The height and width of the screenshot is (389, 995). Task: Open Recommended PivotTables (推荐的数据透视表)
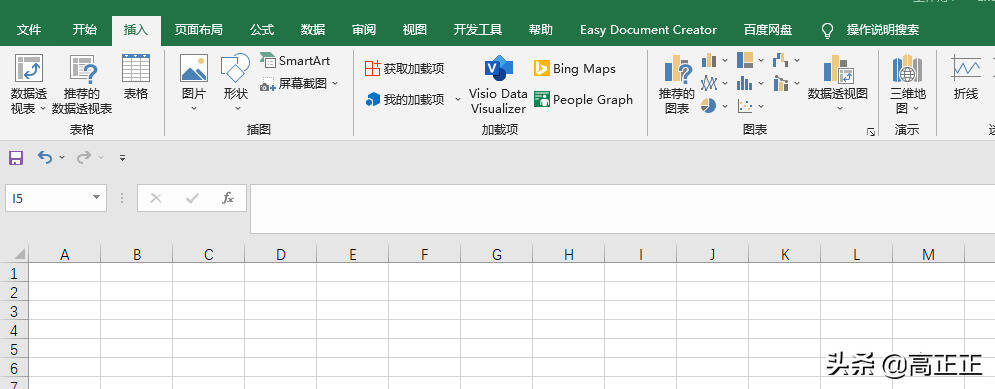point(82,69)
